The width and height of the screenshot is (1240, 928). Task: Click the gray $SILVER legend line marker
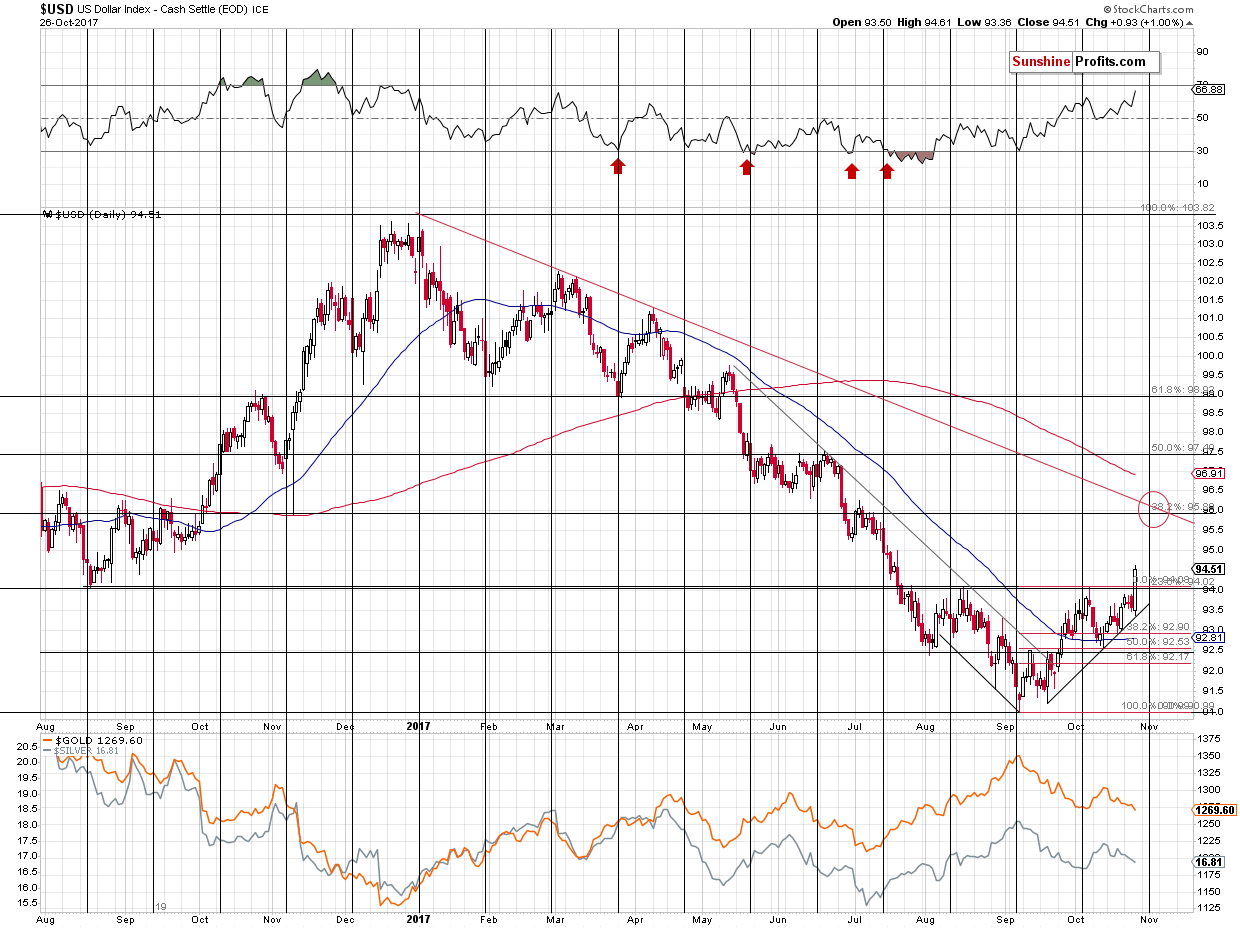pyautogui.click(x=48, y=750)
